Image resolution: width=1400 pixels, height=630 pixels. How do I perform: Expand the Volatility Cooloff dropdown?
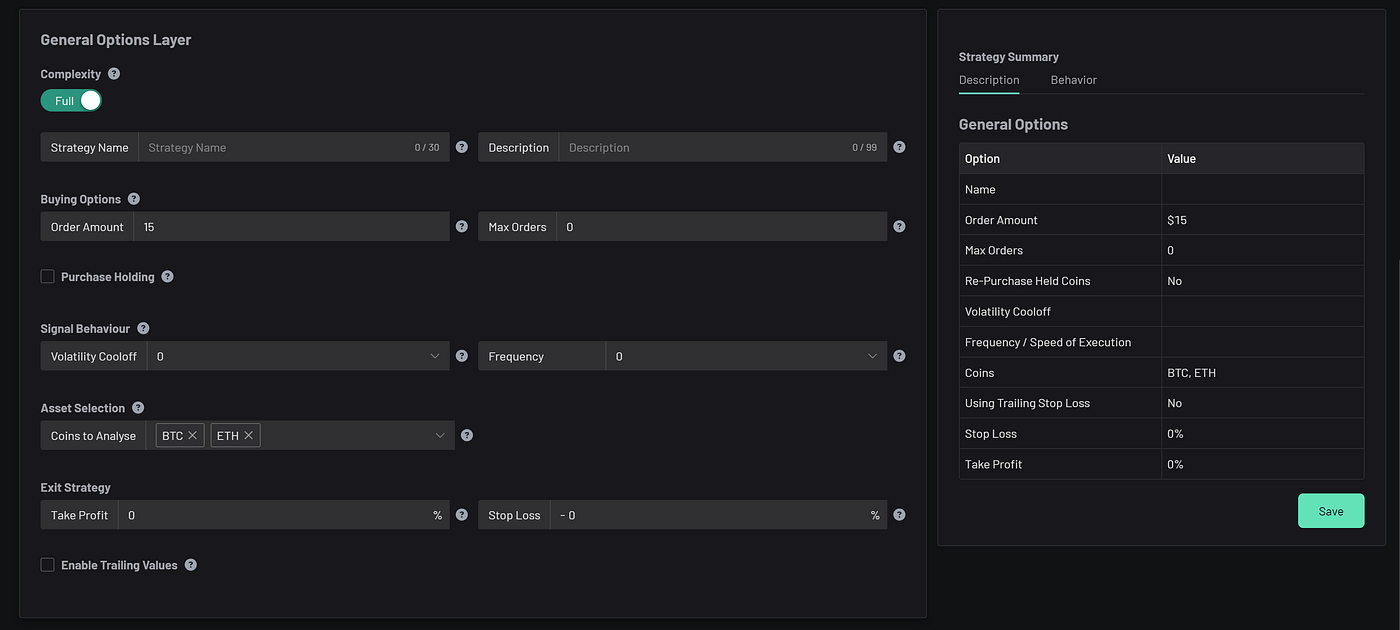click(298, 356)
